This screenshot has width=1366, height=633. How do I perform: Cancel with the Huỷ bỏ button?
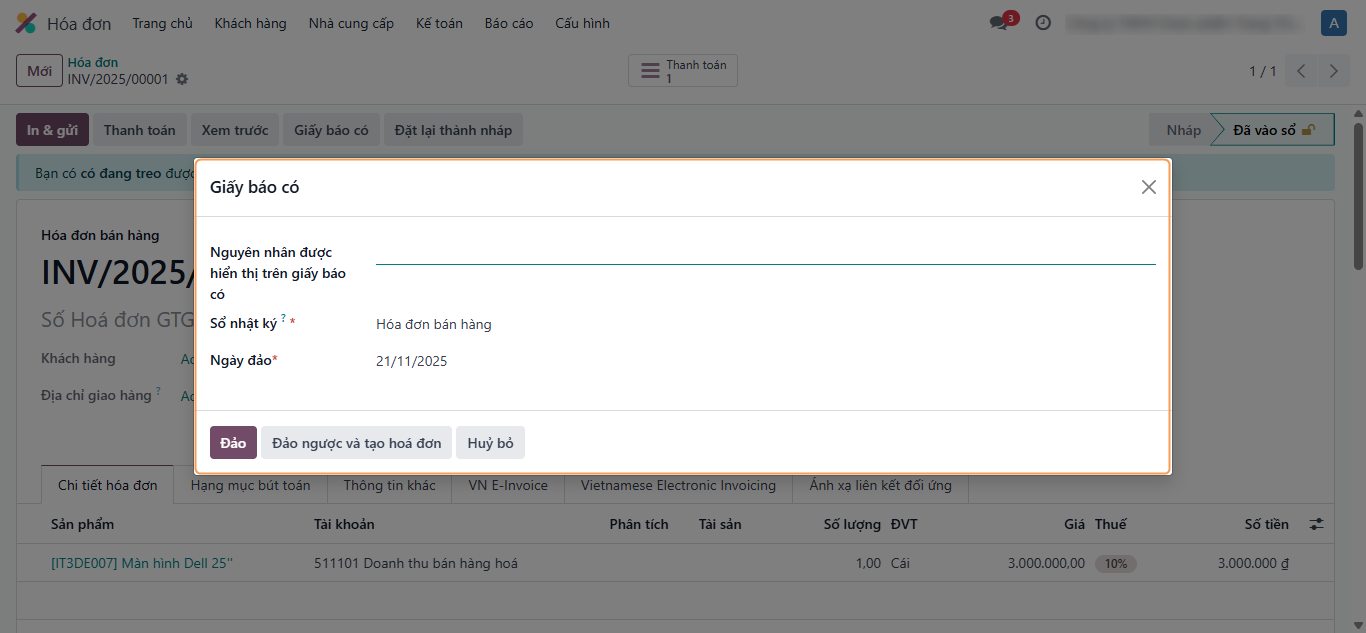tap(490, 443)
